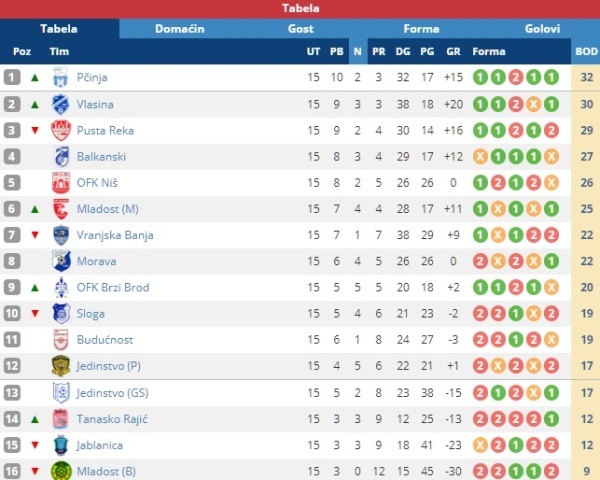The height and width of the screenshot is (480, 600).
Task: Open the Balkanski team link
Action: coord(101,157)
